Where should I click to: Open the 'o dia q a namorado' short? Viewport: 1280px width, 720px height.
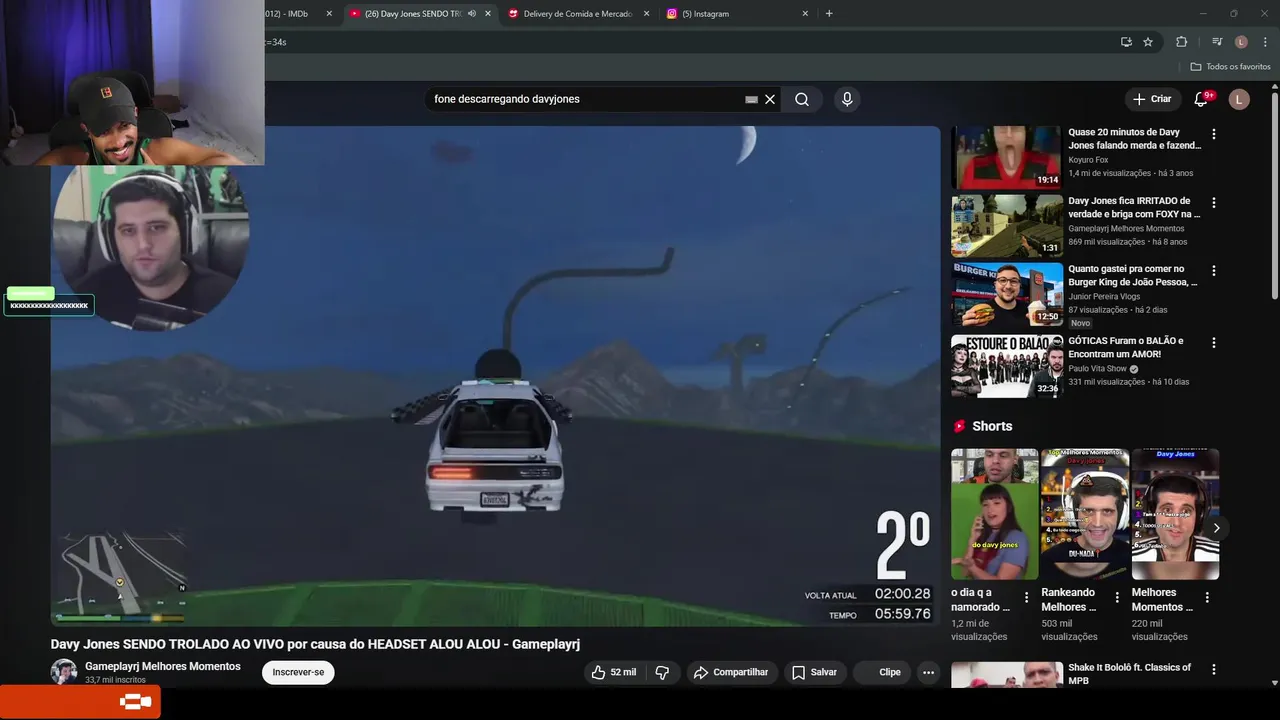[x=995, y=514]
